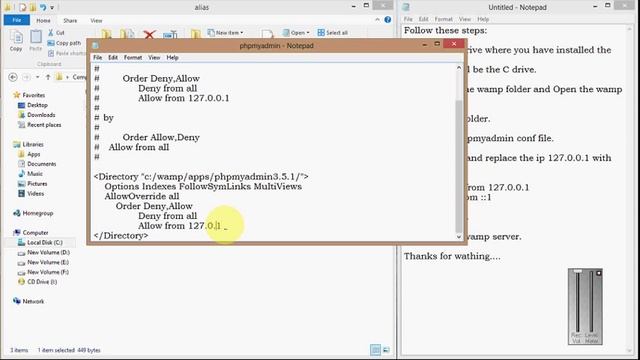Screen dimensions: 640x360
Task: Select the Cut command in Explorer ribbon
Action: coord(56,33)
